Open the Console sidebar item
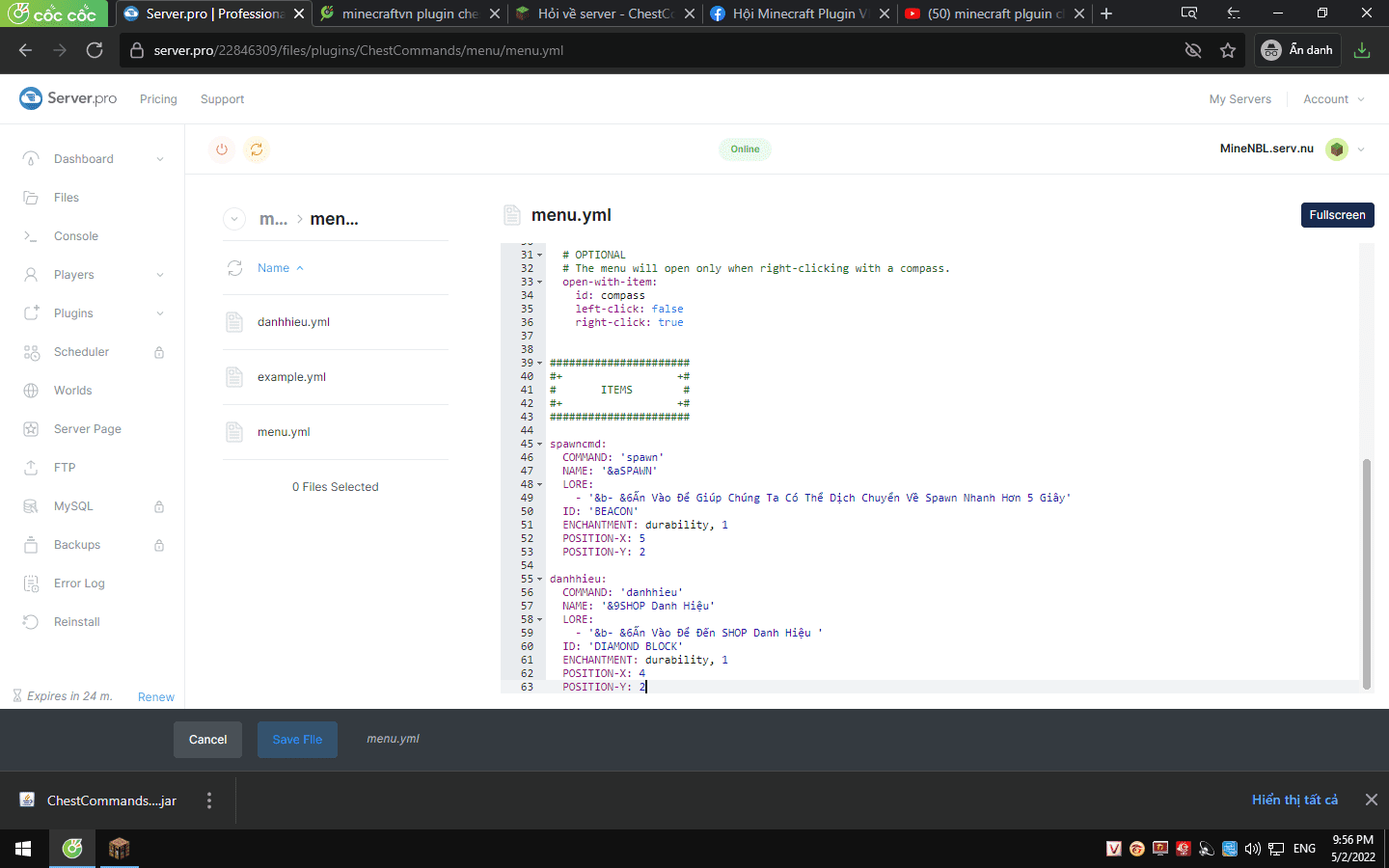Image resolution: width=1389 pixels, height=868 pixels. pyautogui.click(x=76, y=236)
